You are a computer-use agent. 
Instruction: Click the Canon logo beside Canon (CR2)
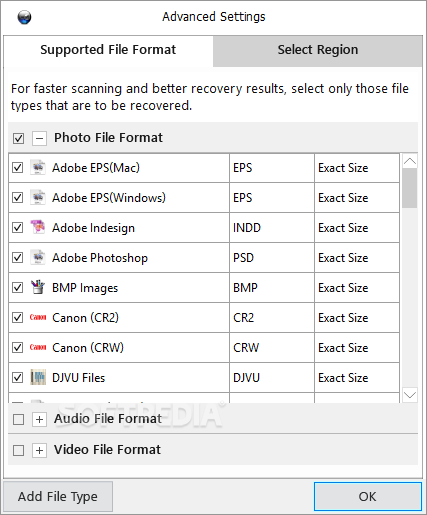[38, 317]
